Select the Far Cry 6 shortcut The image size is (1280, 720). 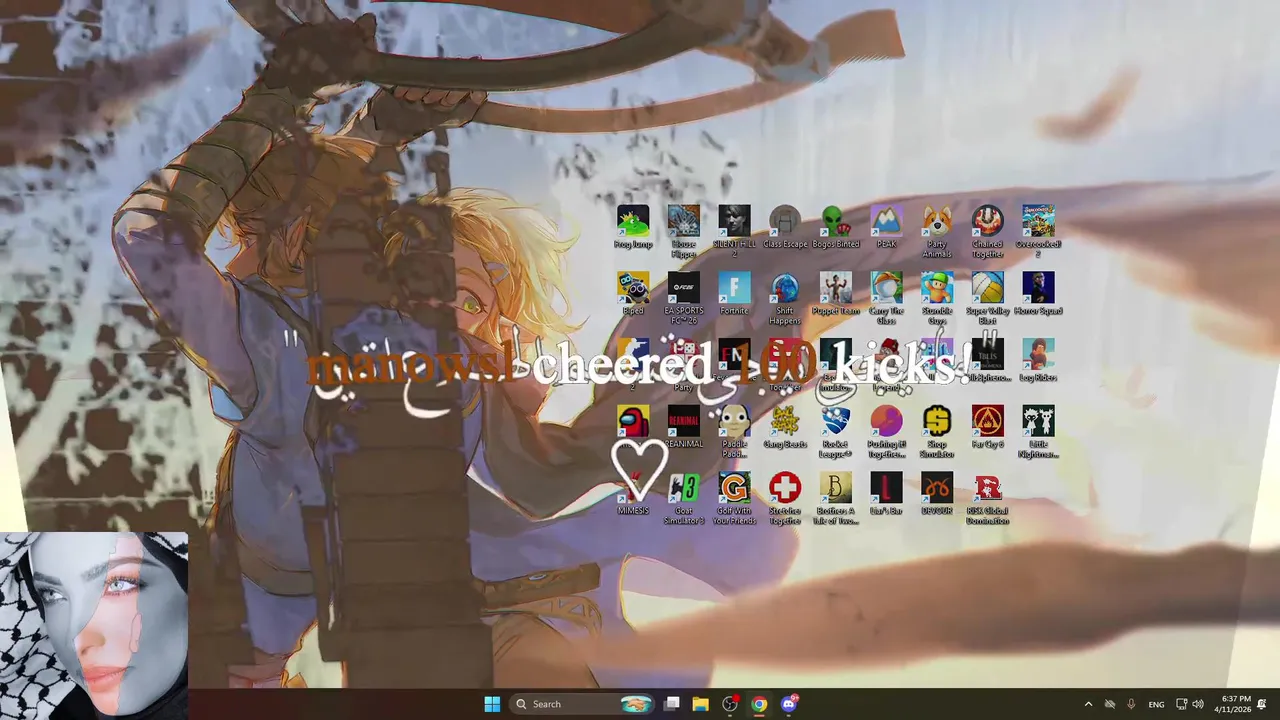click(x=987, y=427)
